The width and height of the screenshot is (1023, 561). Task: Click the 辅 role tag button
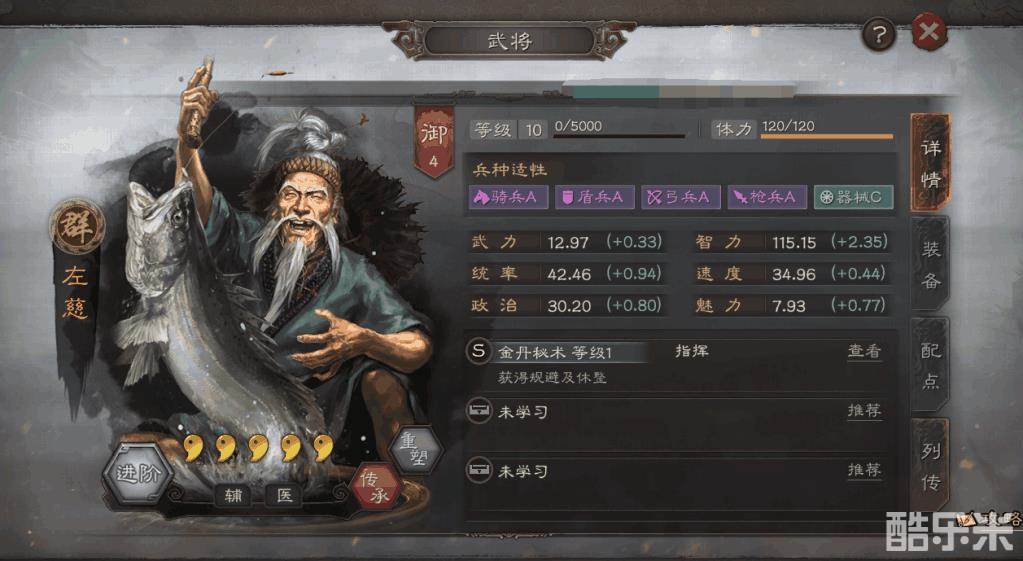click(x=234, y=496)
